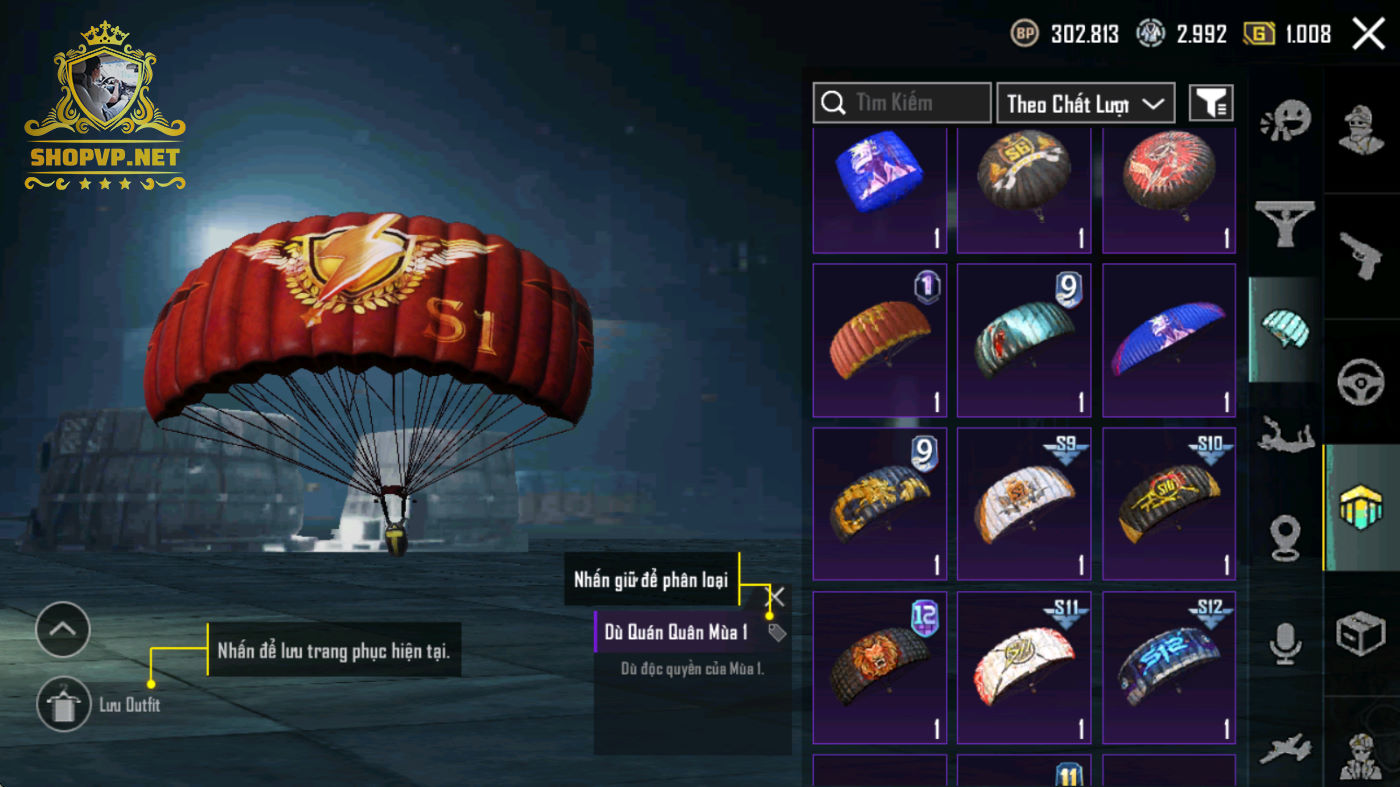Click the Tìm Kiếm search field
Screen dimensions: 1400x787
902,103
